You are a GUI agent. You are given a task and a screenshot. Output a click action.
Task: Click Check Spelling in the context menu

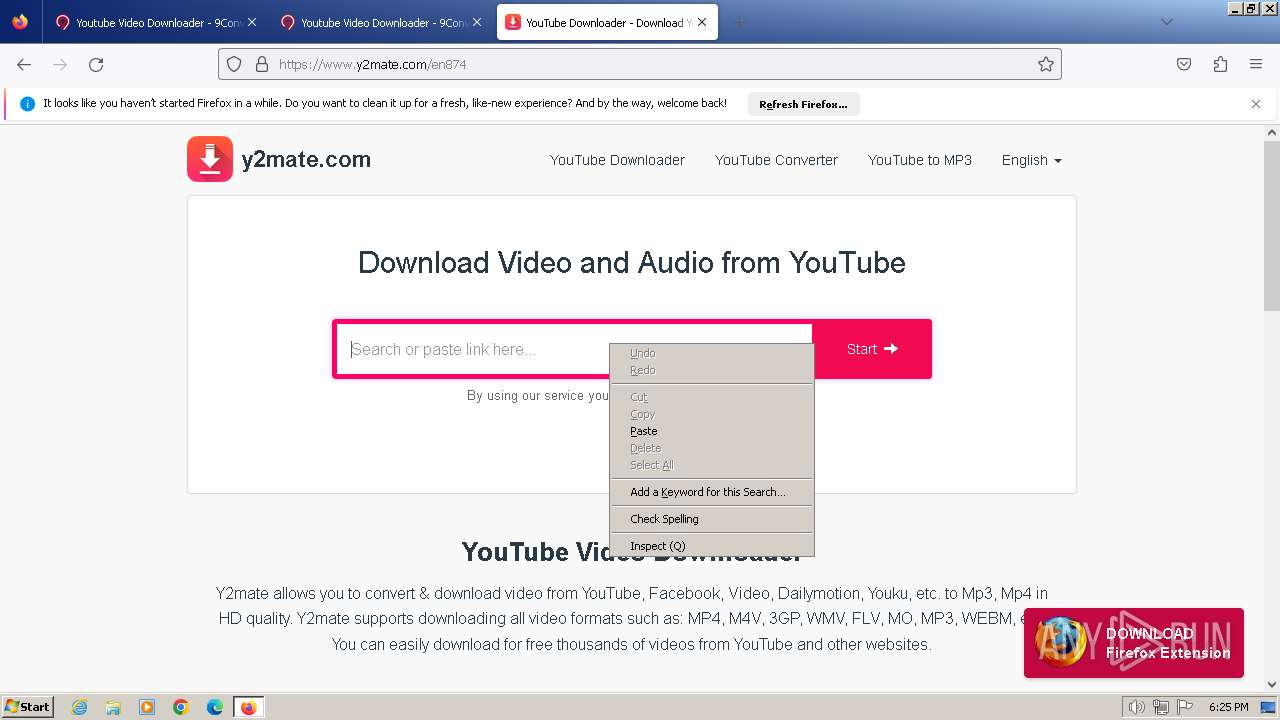coord(712,519)
